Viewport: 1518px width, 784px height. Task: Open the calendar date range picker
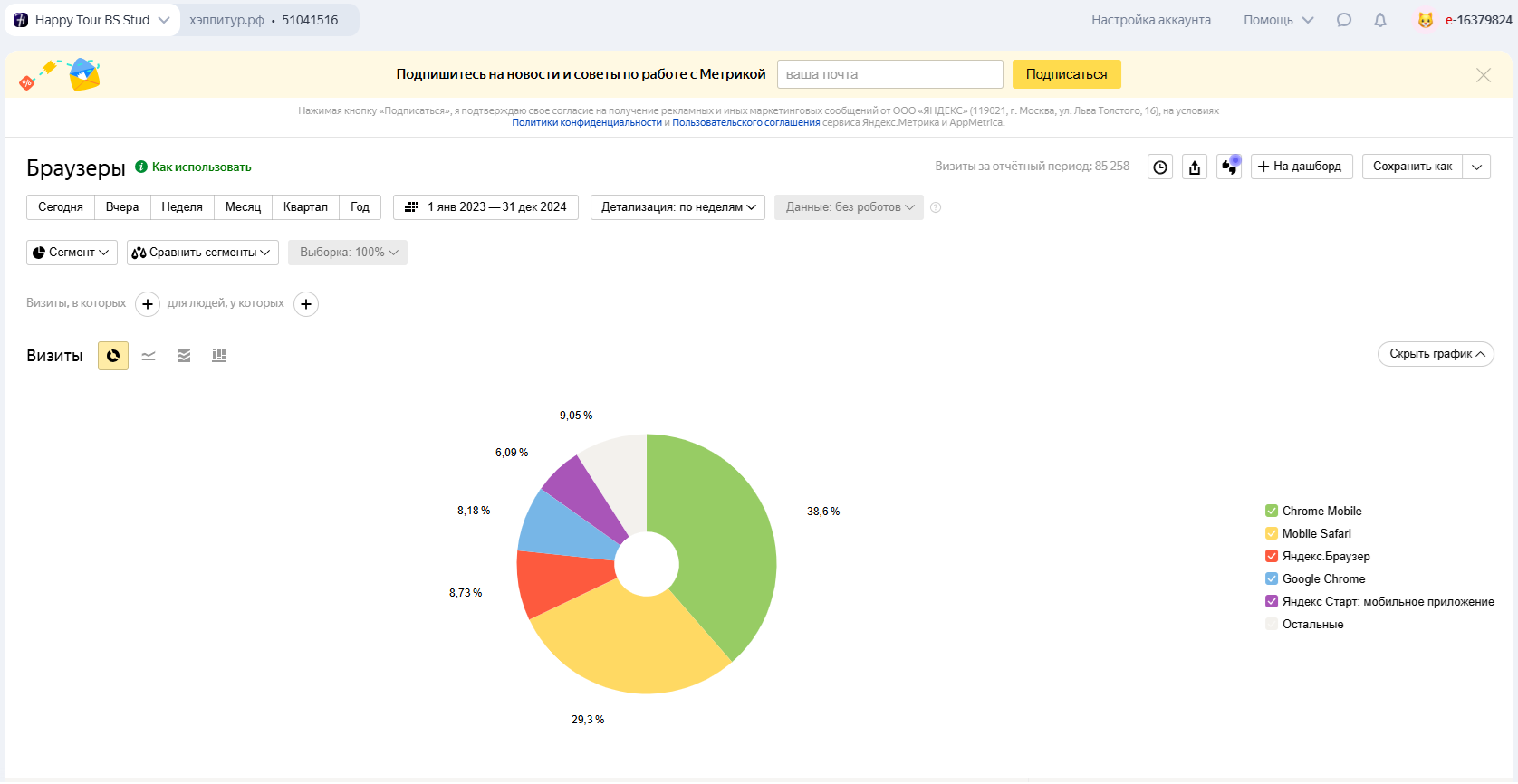(411, 207)
